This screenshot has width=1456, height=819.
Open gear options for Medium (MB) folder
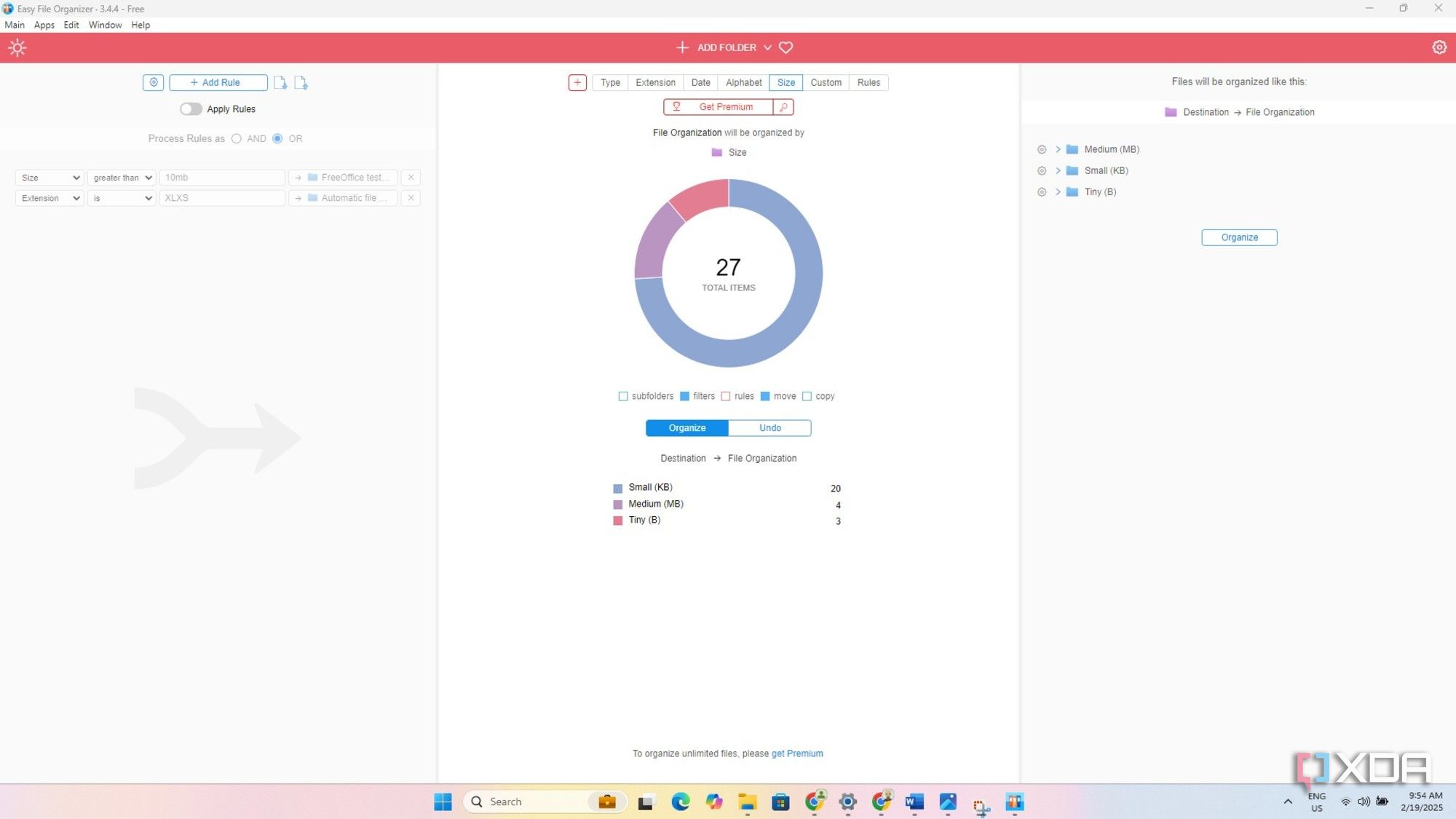pos(1042,149)
